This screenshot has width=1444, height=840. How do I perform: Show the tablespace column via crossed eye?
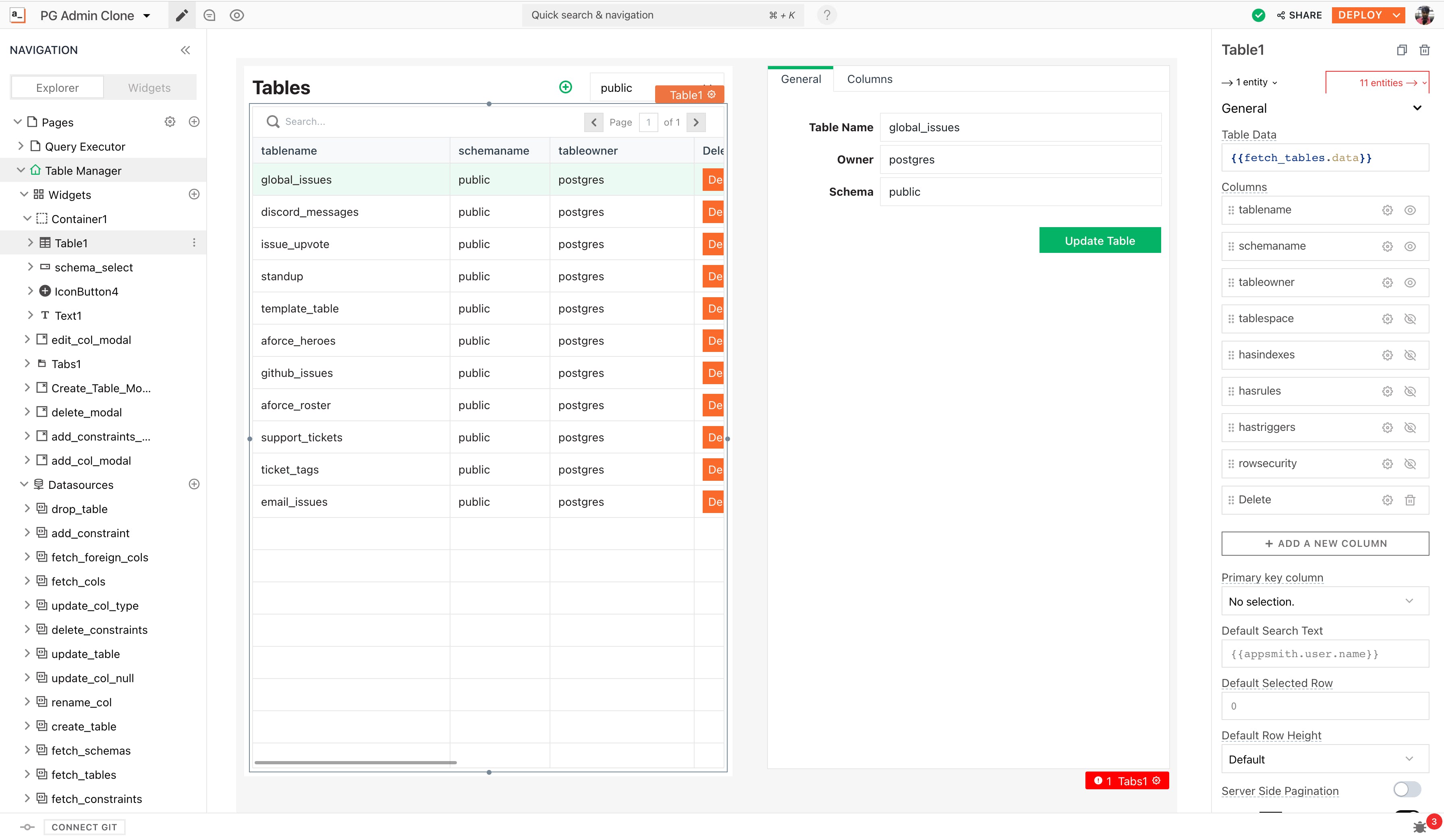coord(1410,319)
